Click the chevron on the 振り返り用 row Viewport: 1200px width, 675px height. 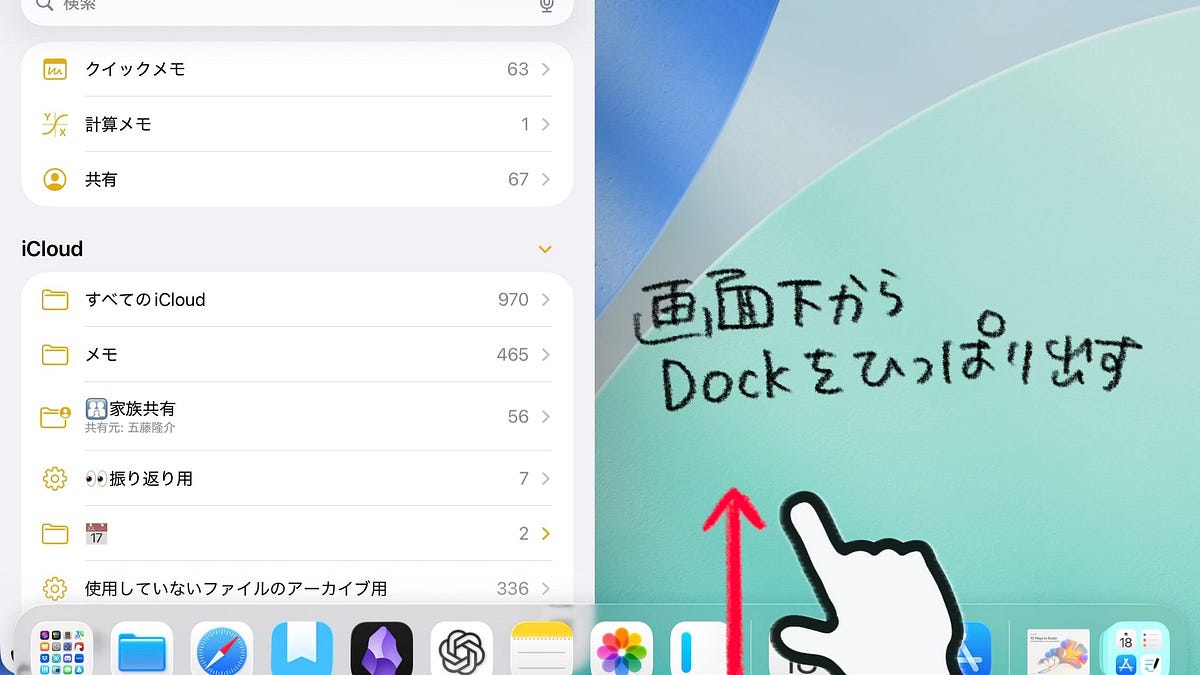pos(546,478)
